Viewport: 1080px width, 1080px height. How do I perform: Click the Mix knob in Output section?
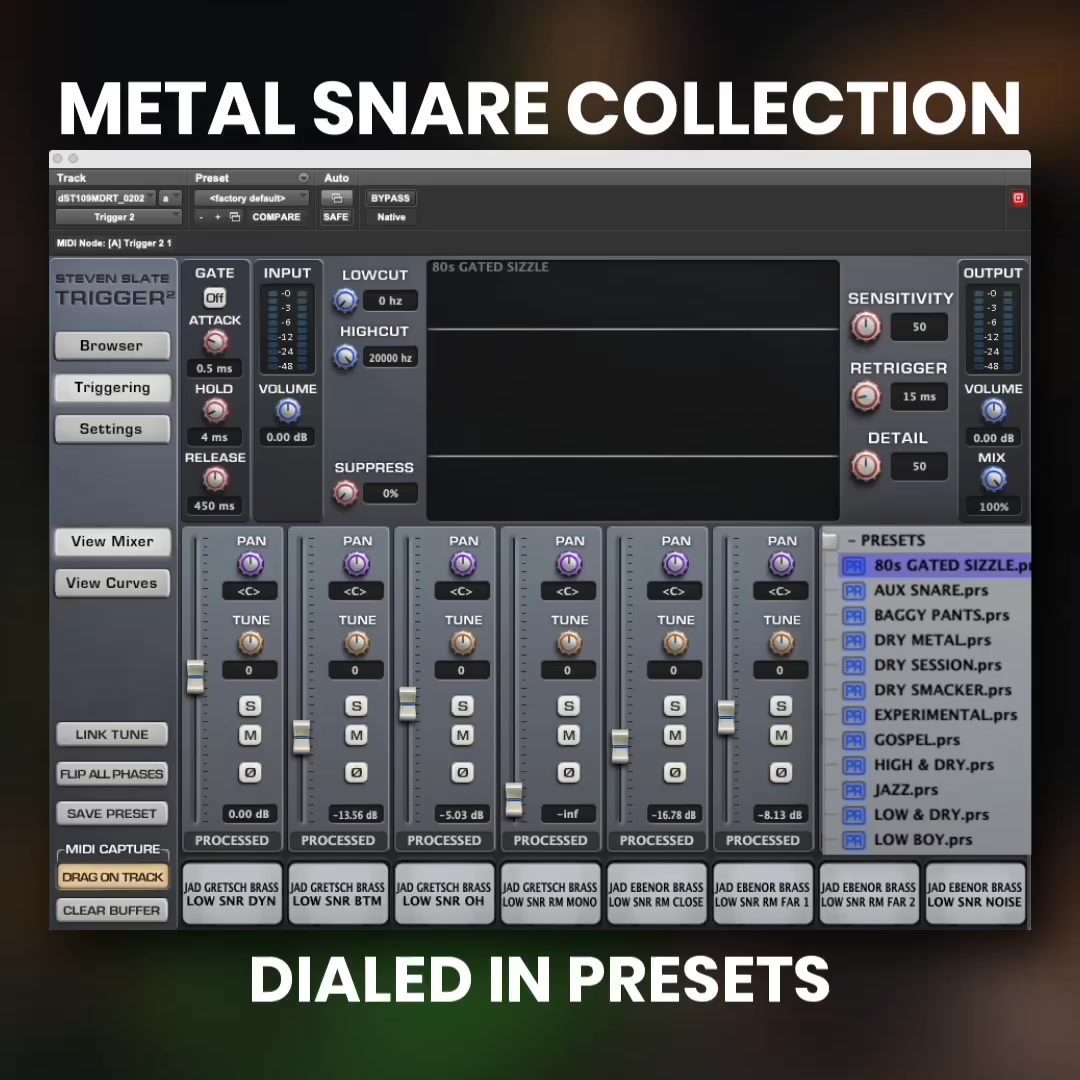[x=993, y=479]
